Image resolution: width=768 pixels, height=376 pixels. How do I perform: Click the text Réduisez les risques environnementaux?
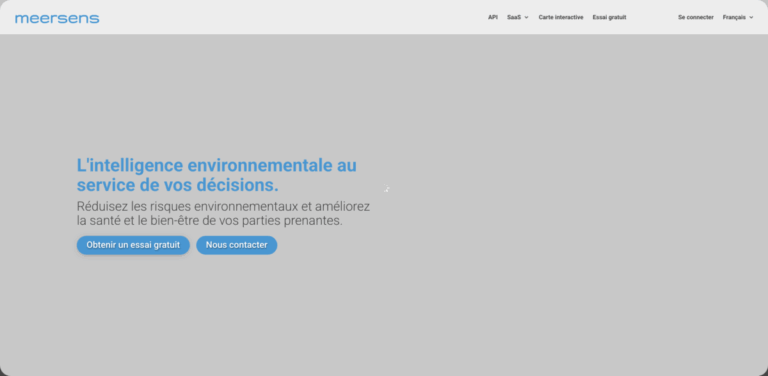(x=223, y=213)
